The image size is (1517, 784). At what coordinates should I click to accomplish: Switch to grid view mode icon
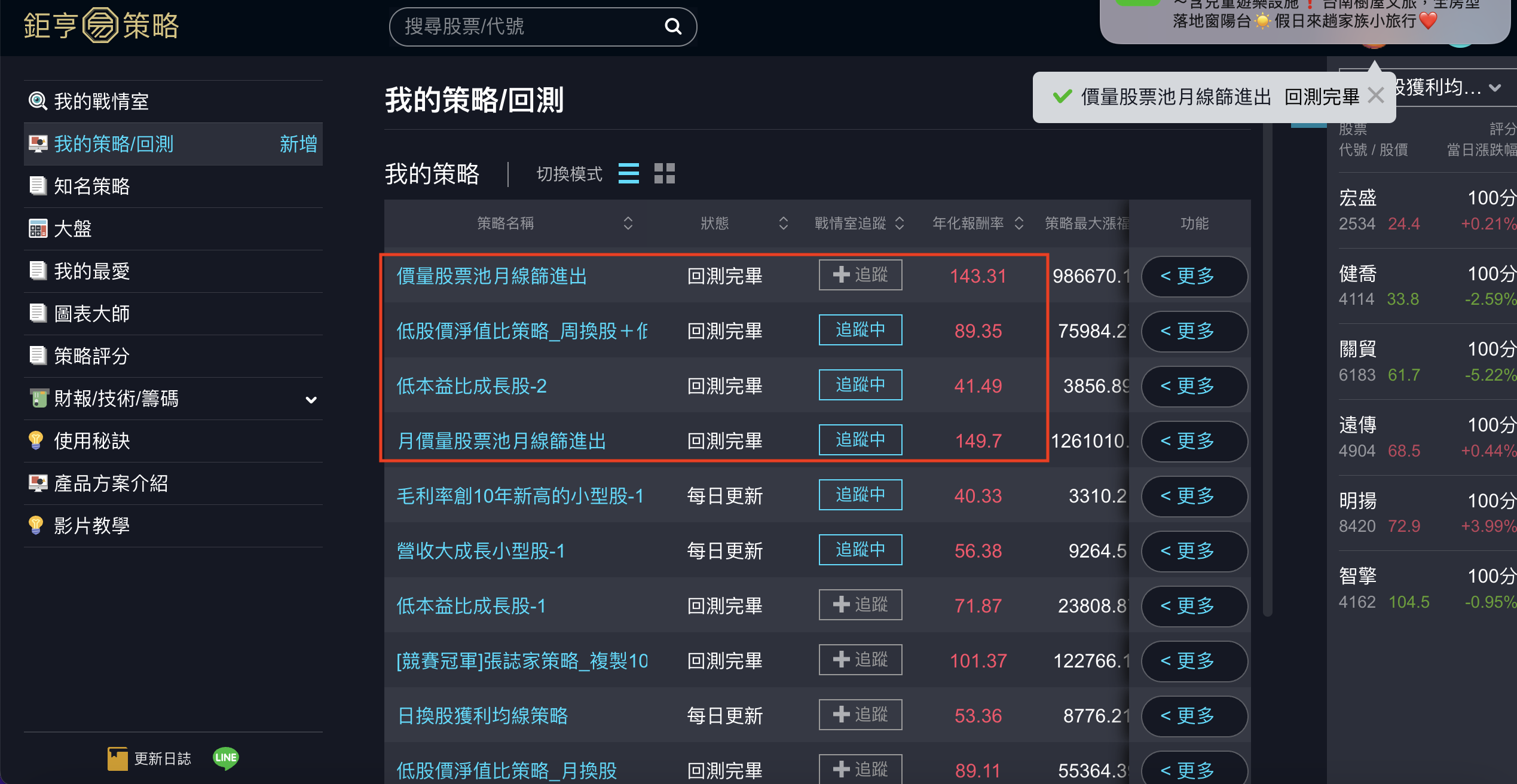664,174
